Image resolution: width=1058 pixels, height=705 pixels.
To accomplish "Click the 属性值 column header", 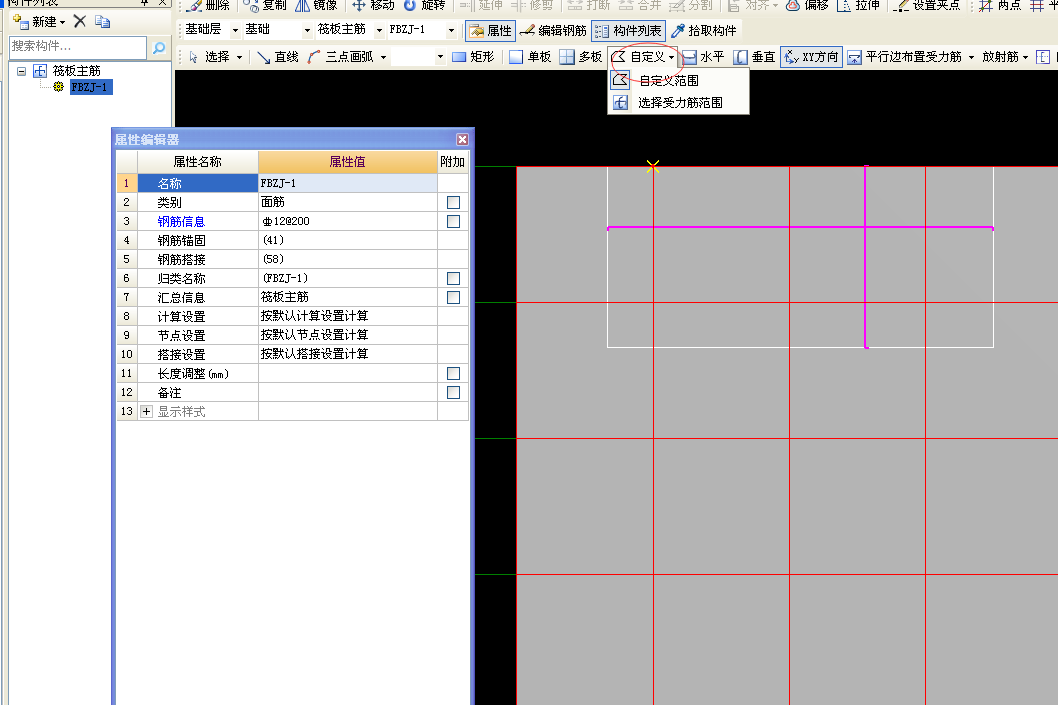I will point(347,162).
